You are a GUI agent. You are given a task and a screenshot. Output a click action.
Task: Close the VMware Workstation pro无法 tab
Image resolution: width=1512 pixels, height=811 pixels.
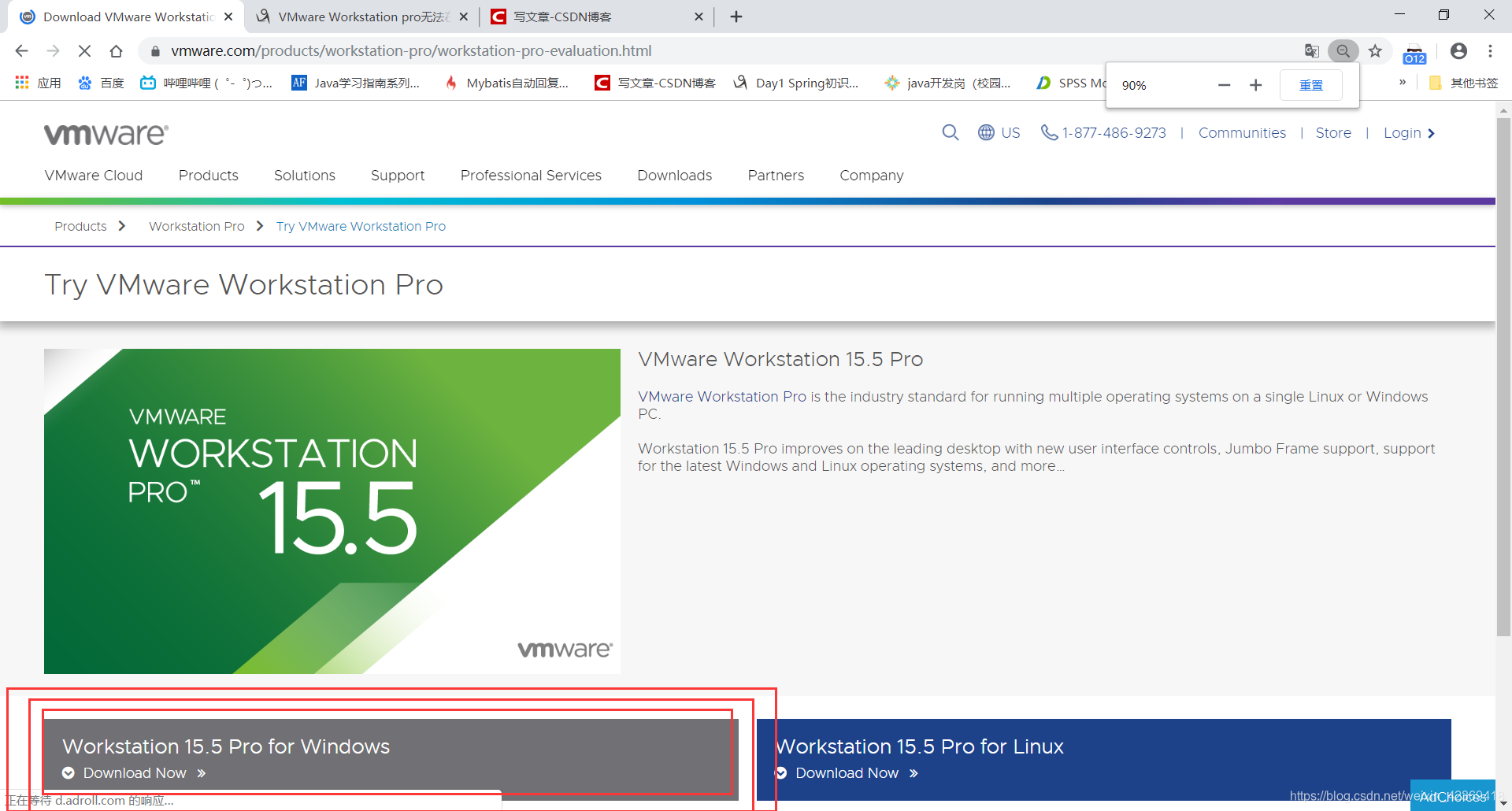463,17
